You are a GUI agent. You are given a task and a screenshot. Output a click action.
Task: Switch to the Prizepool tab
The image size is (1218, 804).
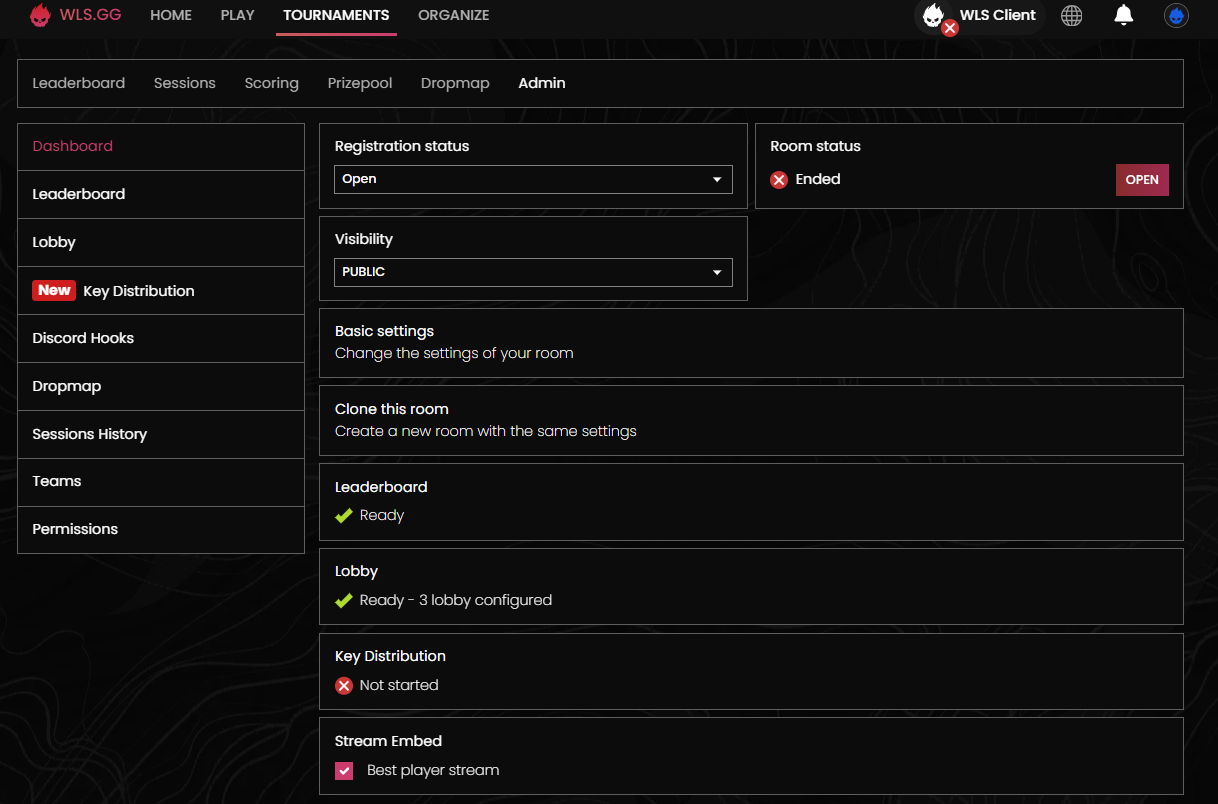coord(360,83)
